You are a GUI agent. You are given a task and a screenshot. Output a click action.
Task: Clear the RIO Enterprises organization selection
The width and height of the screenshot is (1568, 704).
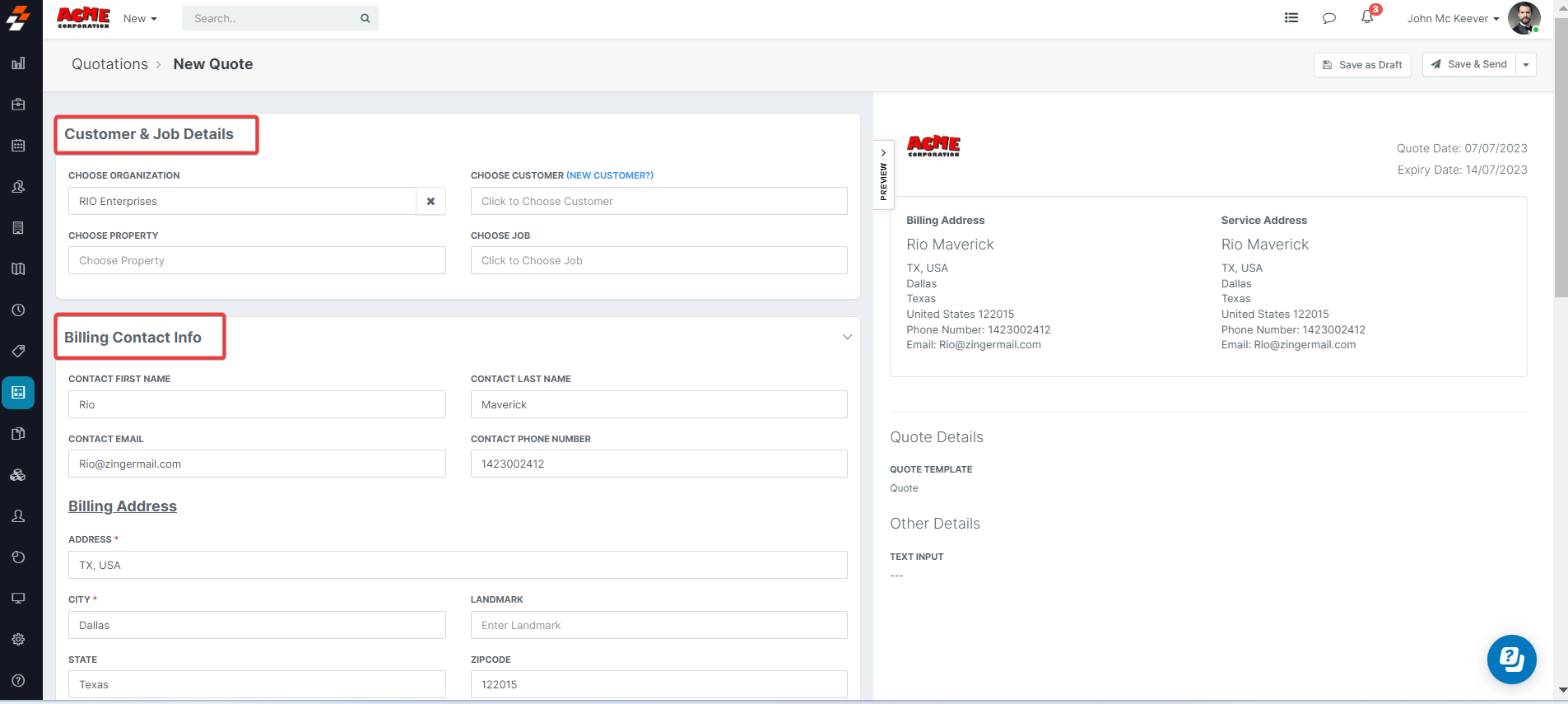[x=430, y=201]
